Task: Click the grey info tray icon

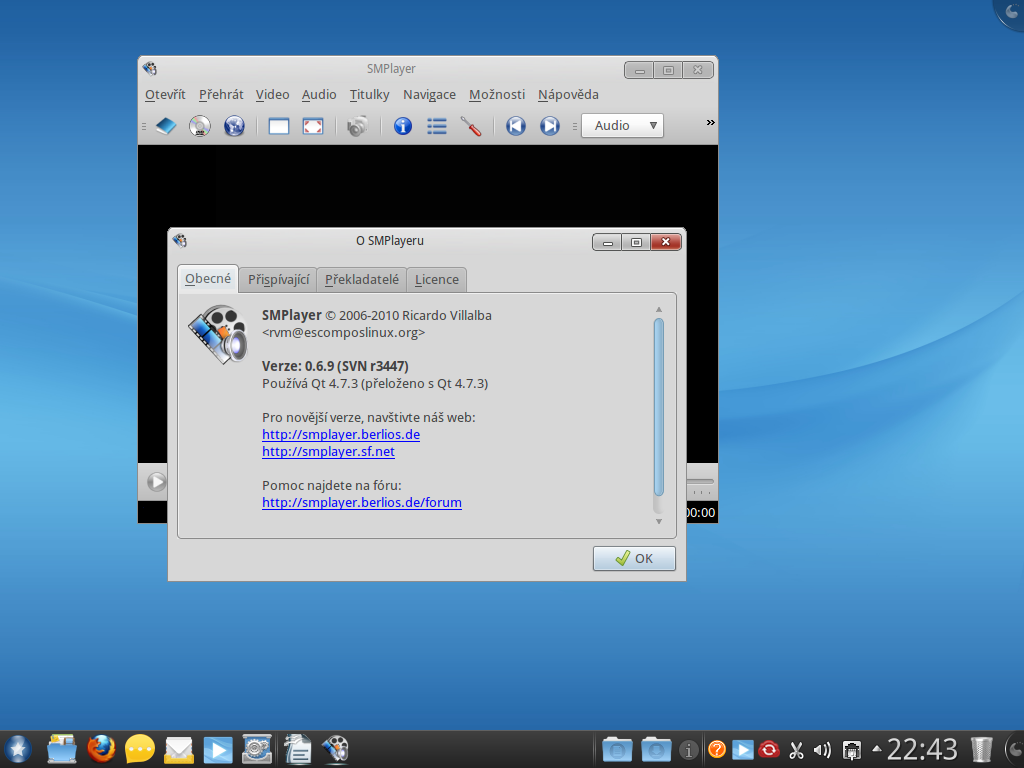Action: (688, 750)
